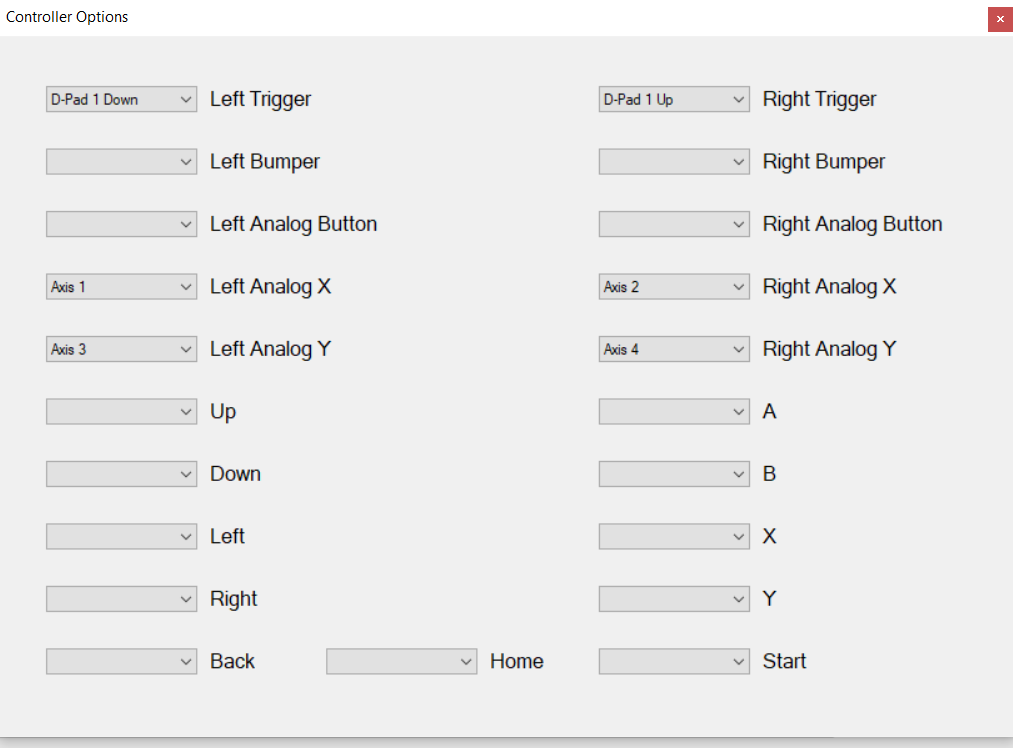
Task: Open the Y button mapping dropdown
Action: [x=674, y=599]
